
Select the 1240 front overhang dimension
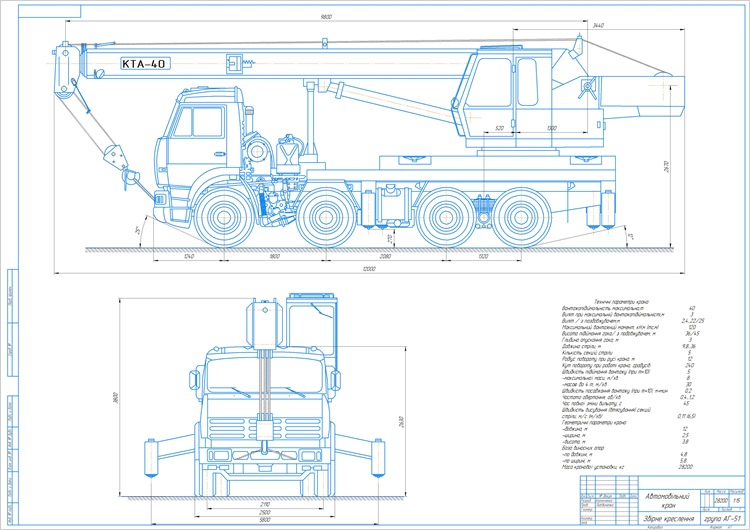189,256
